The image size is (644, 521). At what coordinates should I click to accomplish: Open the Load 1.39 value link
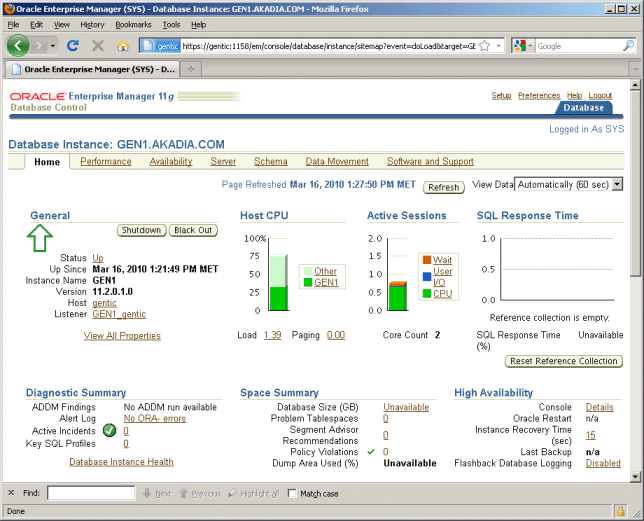coord(272,335)
